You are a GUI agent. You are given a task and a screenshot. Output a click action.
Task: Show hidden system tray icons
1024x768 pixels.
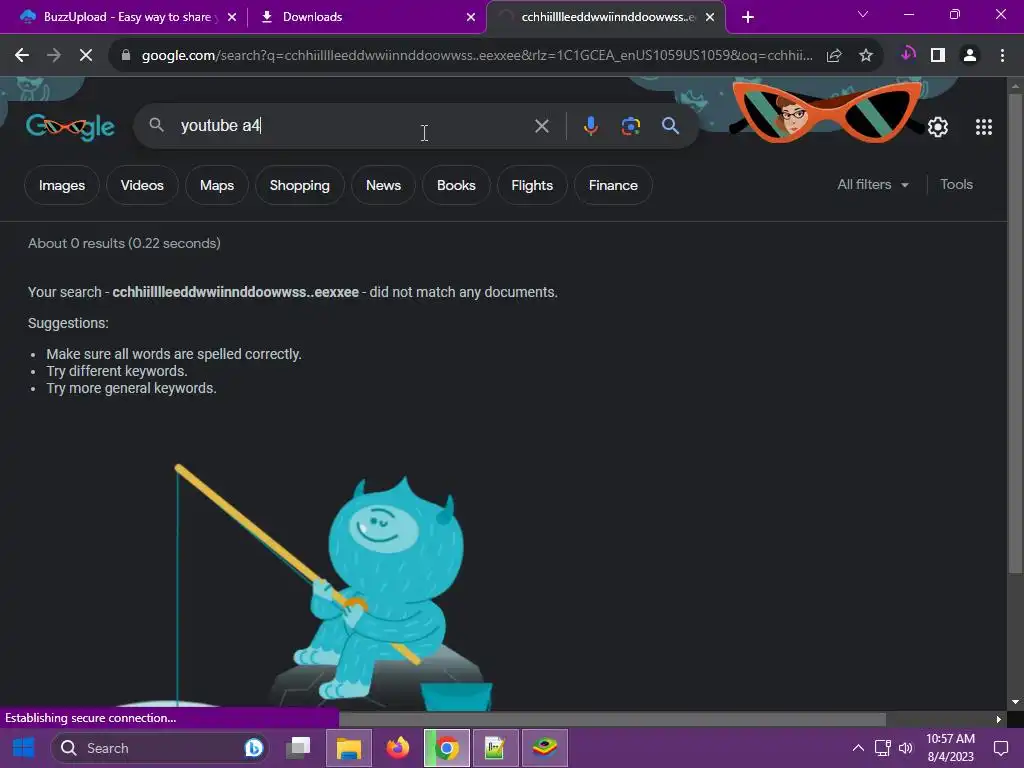point(858,748)
